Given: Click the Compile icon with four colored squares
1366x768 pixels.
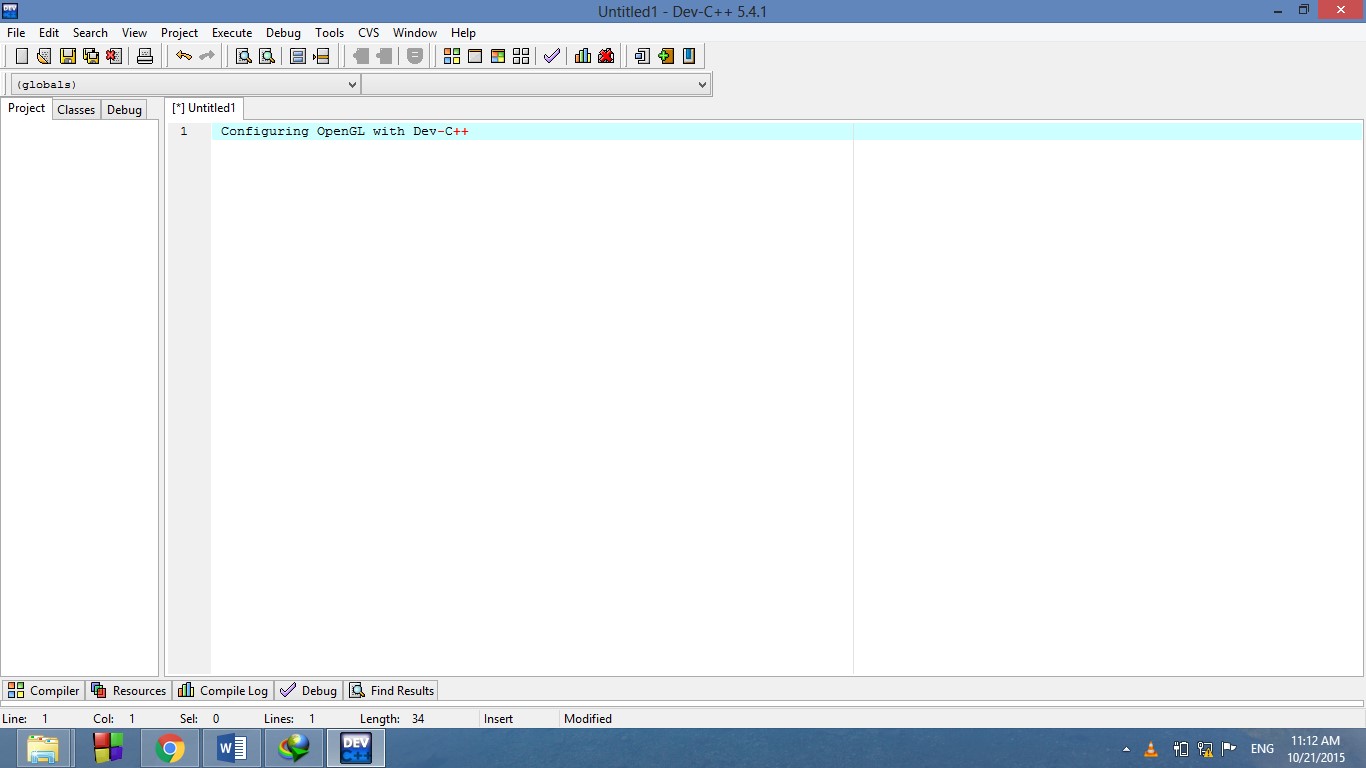Looking at the screenshot, I should click(451, 56).
